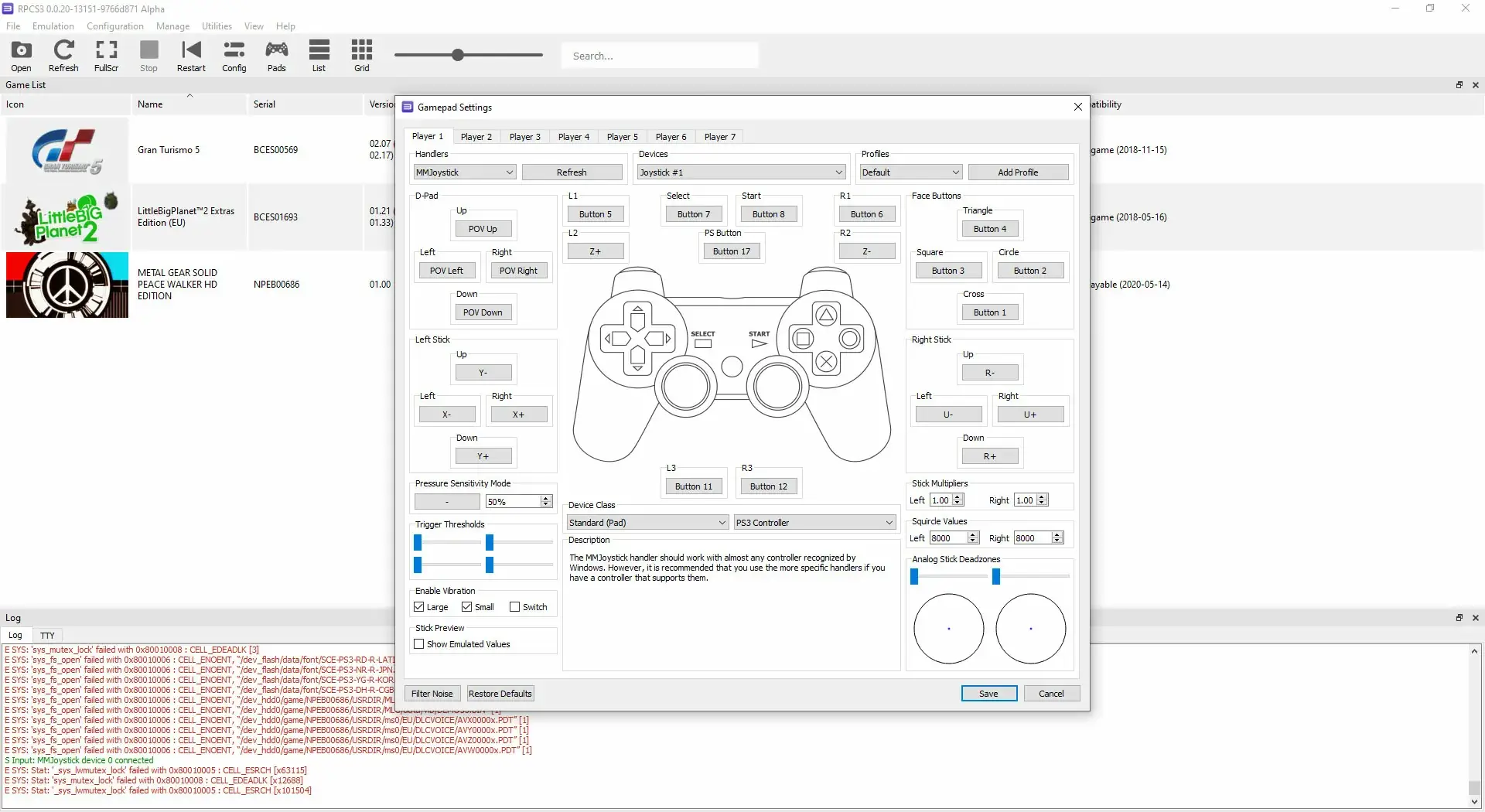Open the Configuration menu
The height and width of the screenshot is (812, 1485).
pos(114,26)
